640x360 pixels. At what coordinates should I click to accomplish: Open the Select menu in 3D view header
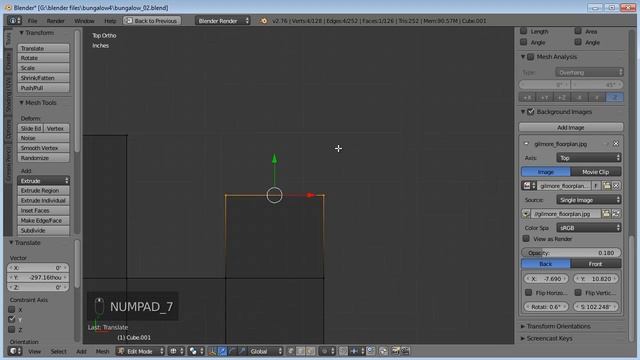(58, 351)
